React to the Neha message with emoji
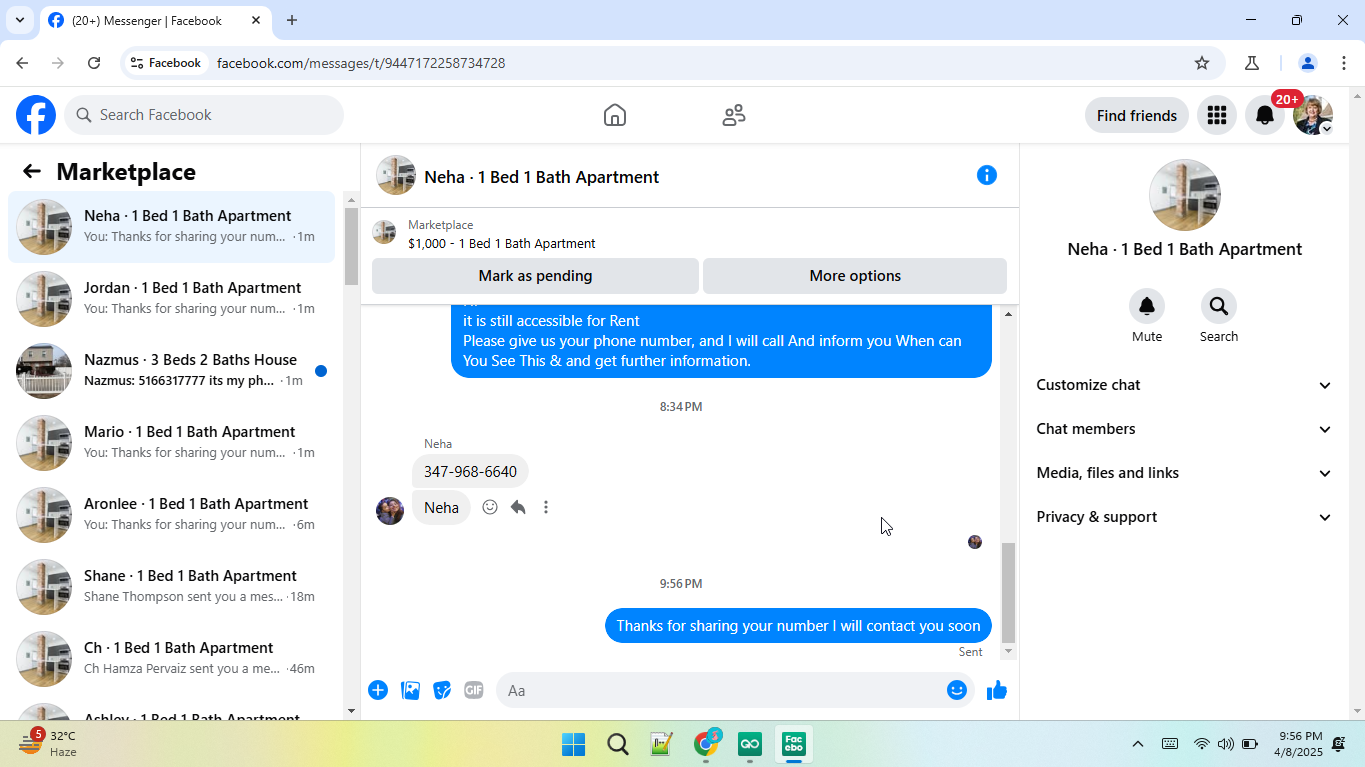 point(490,507)
